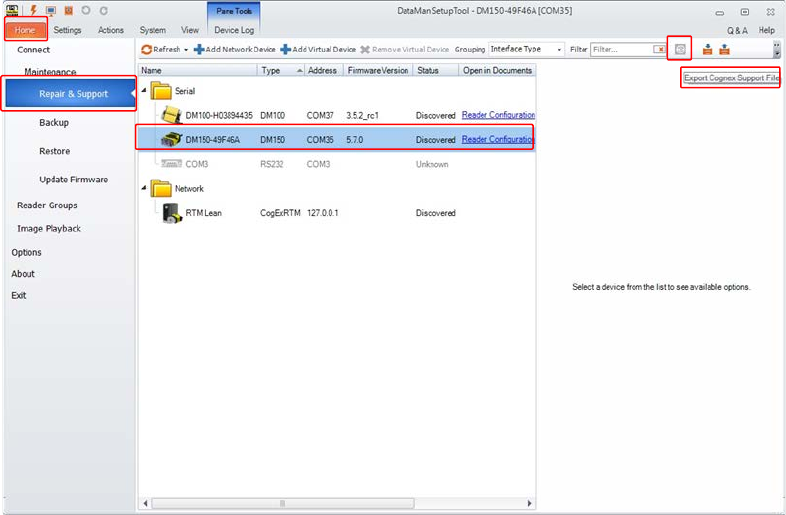Click the DM150 reader device icon
Screen dimensions: 786x515
(171, 139)
